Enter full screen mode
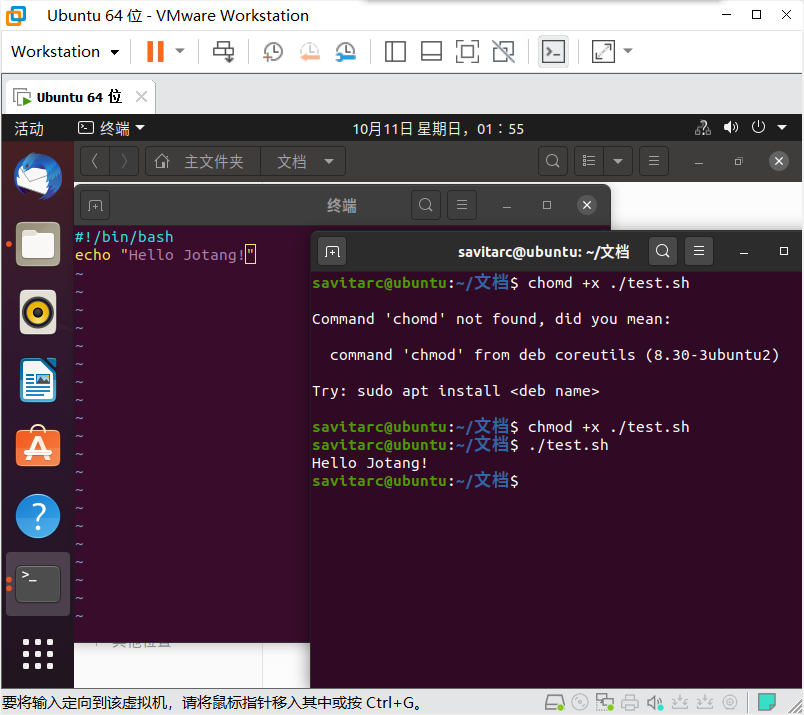This screenshot has height=715, width=804. click(x=466, y=51)
